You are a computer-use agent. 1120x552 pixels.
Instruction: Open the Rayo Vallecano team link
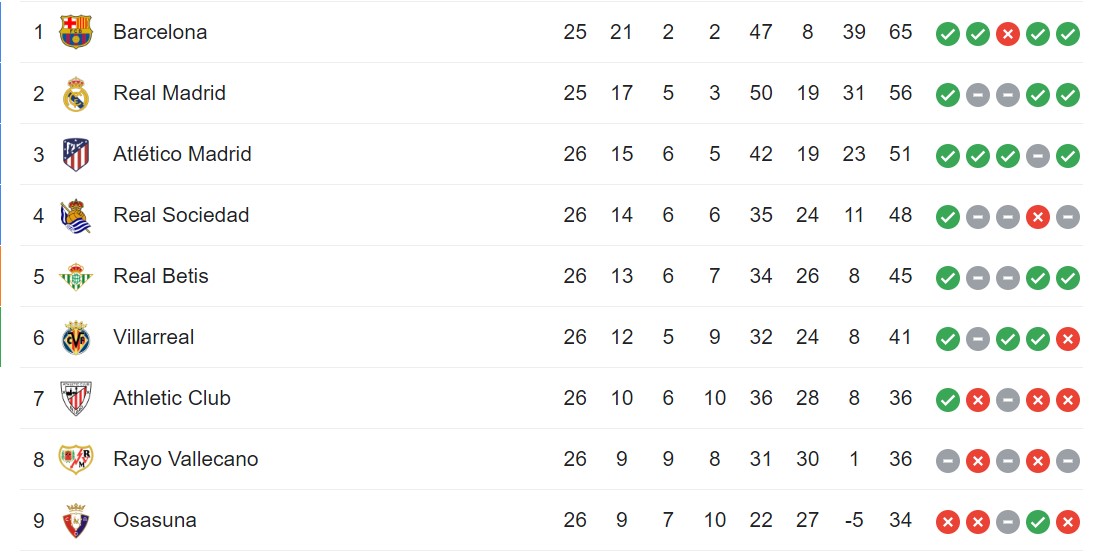pyautogui.click(x=185, y=459)
